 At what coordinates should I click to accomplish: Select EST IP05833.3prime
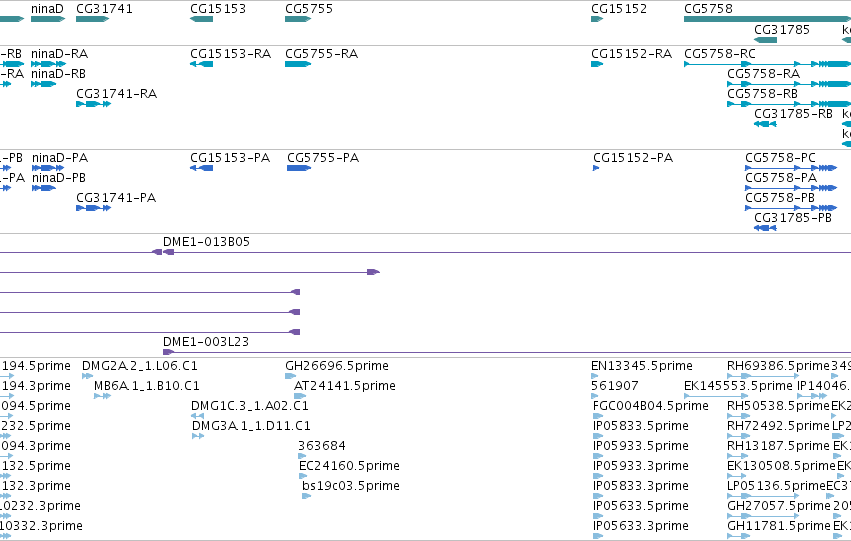point(598,497)
